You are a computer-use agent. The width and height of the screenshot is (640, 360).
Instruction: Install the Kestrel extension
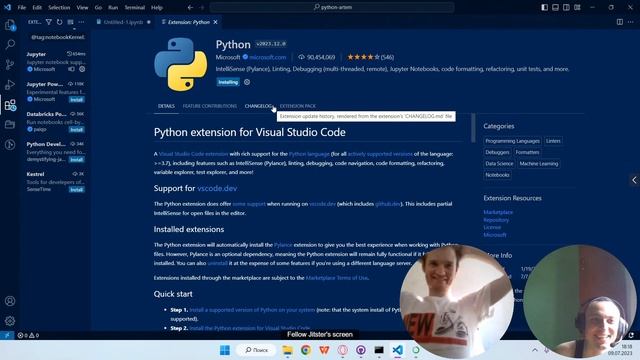[x=76, y=190]
